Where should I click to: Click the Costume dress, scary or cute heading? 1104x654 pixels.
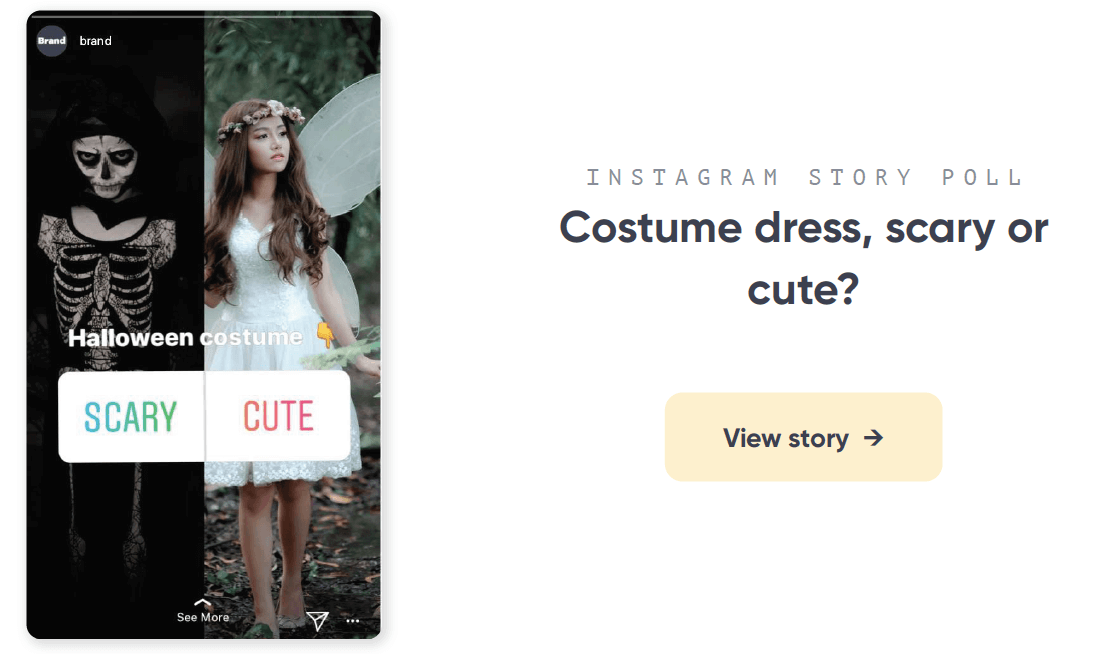click(803, 258)
